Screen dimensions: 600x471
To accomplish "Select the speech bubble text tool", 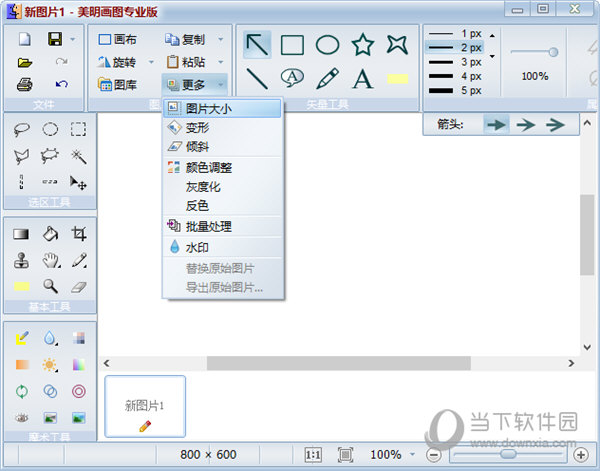I will [x=292, y=78].
